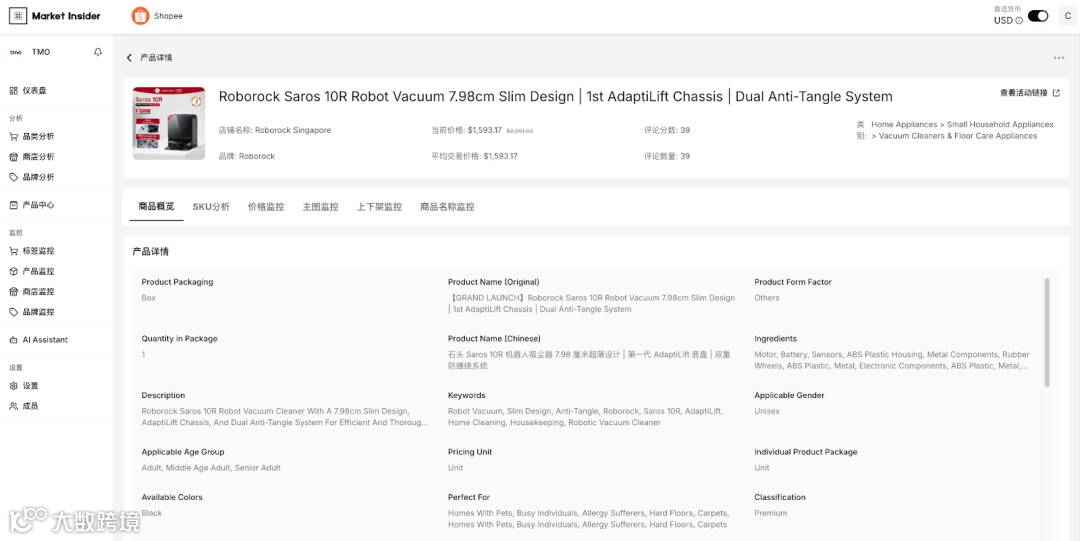Click the notification bell icon
Screen dimensions: 1080x541
tap(98, 52)
